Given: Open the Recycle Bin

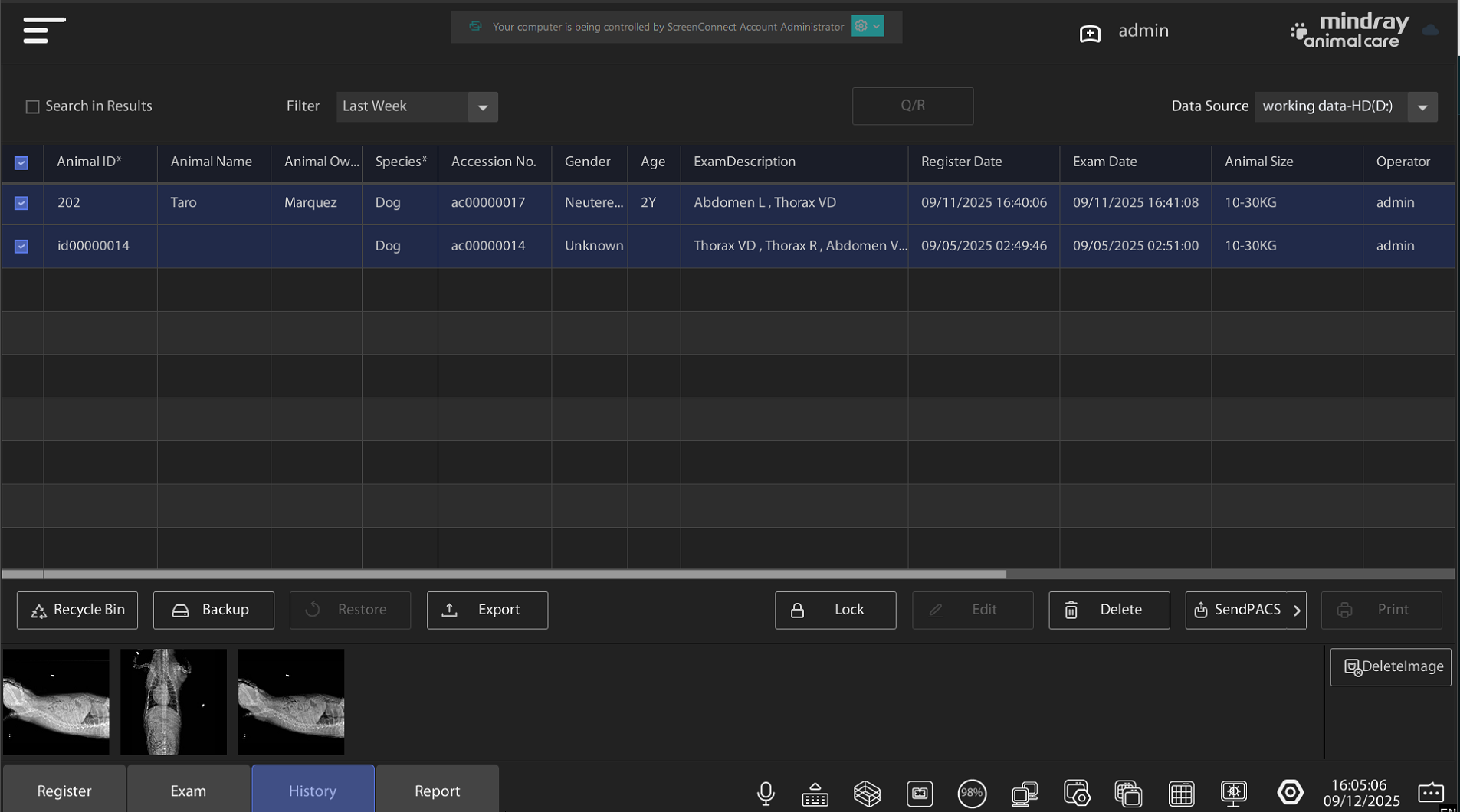Looking at the screenshot, I should click(77, 610).
